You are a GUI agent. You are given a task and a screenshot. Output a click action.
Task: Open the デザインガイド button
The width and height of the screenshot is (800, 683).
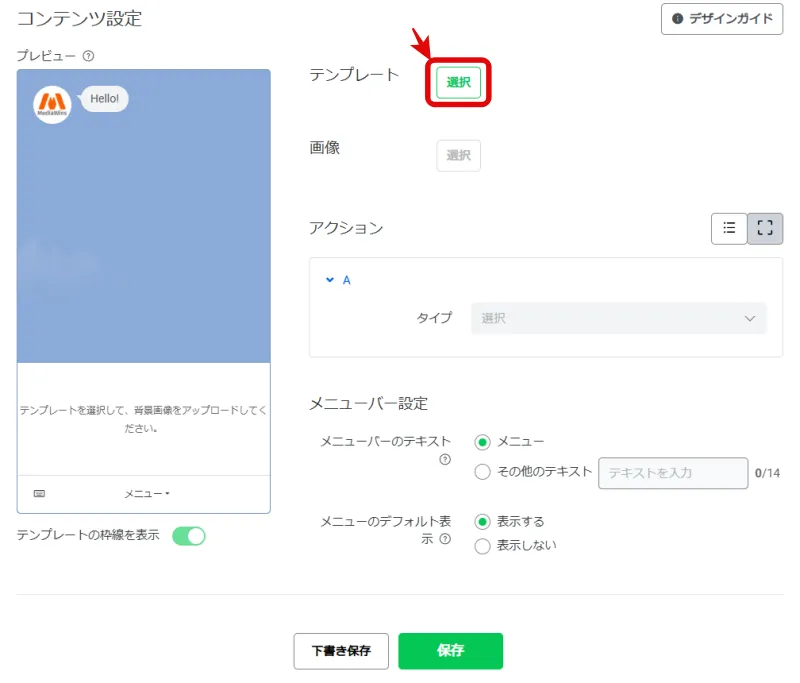[x=721, y=19]
